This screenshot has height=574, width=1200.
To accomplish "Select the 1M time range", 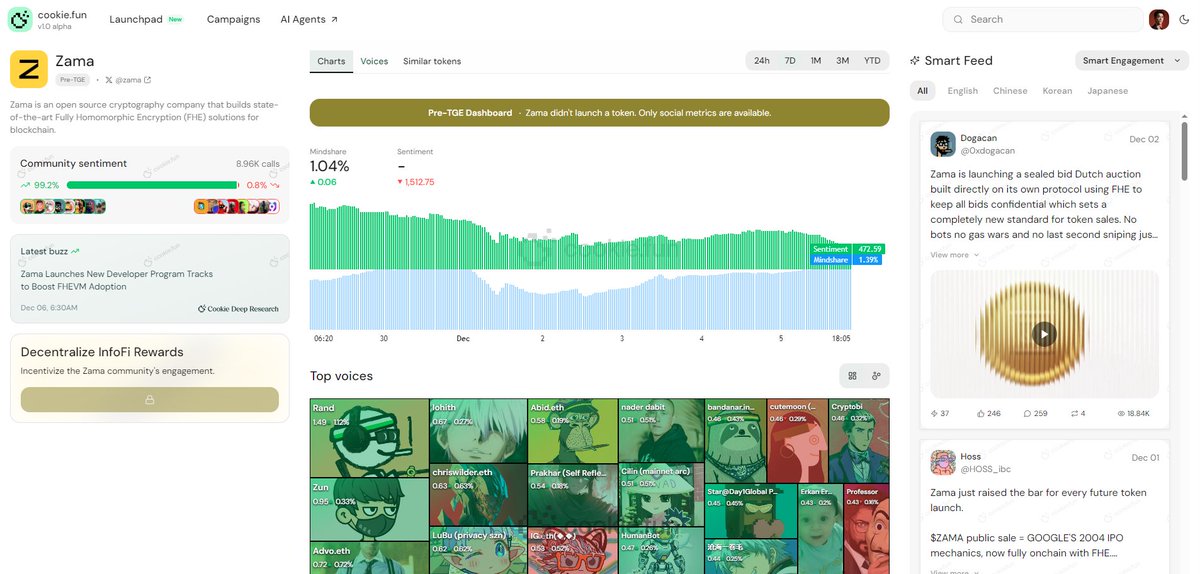I will [x=816, y=61].
